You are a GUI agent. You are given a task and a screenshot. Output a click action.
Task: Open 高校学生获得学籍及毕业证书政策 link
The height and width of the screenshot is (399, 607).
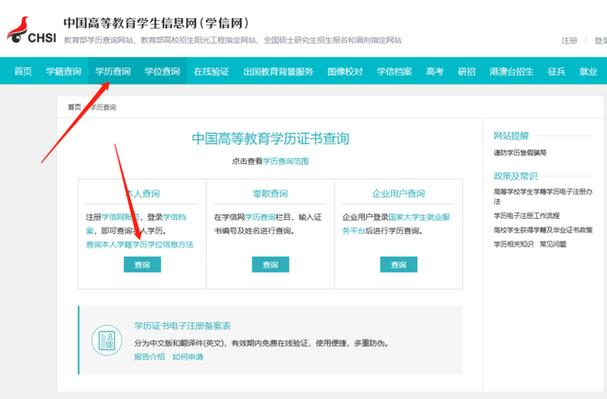point(543,230)
